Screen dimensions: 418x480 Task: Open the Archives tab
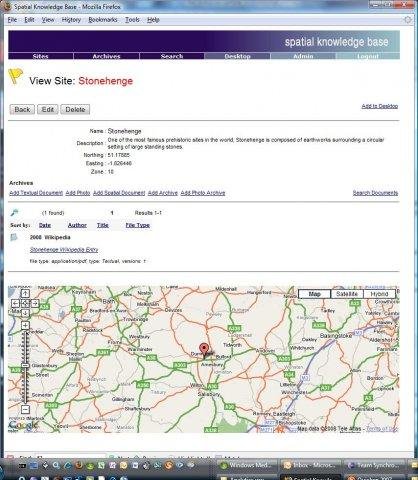(x=106, y=56)
